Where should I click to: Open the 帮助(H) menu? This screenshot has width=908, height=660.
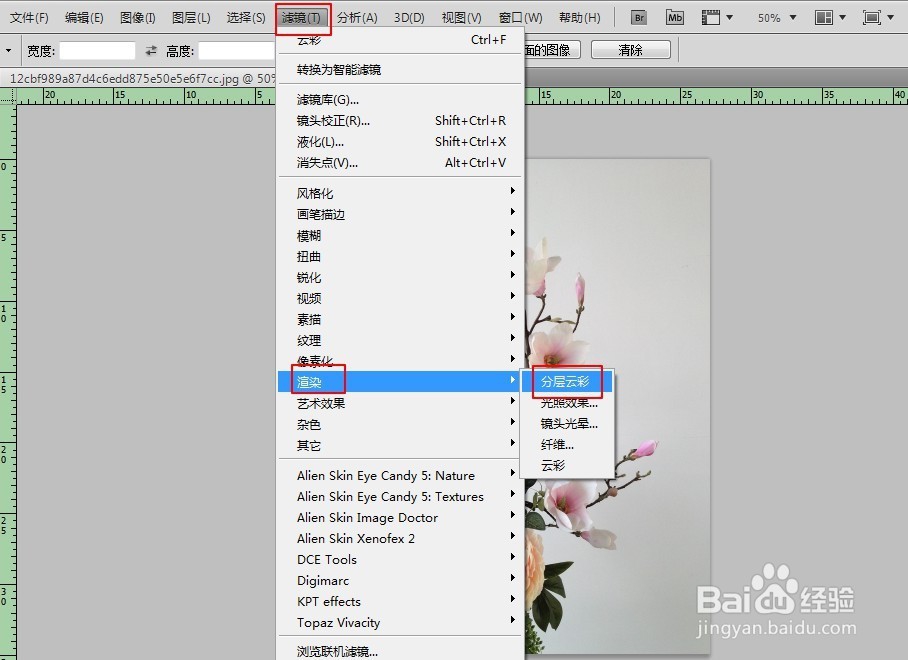(x=579, y=18)
